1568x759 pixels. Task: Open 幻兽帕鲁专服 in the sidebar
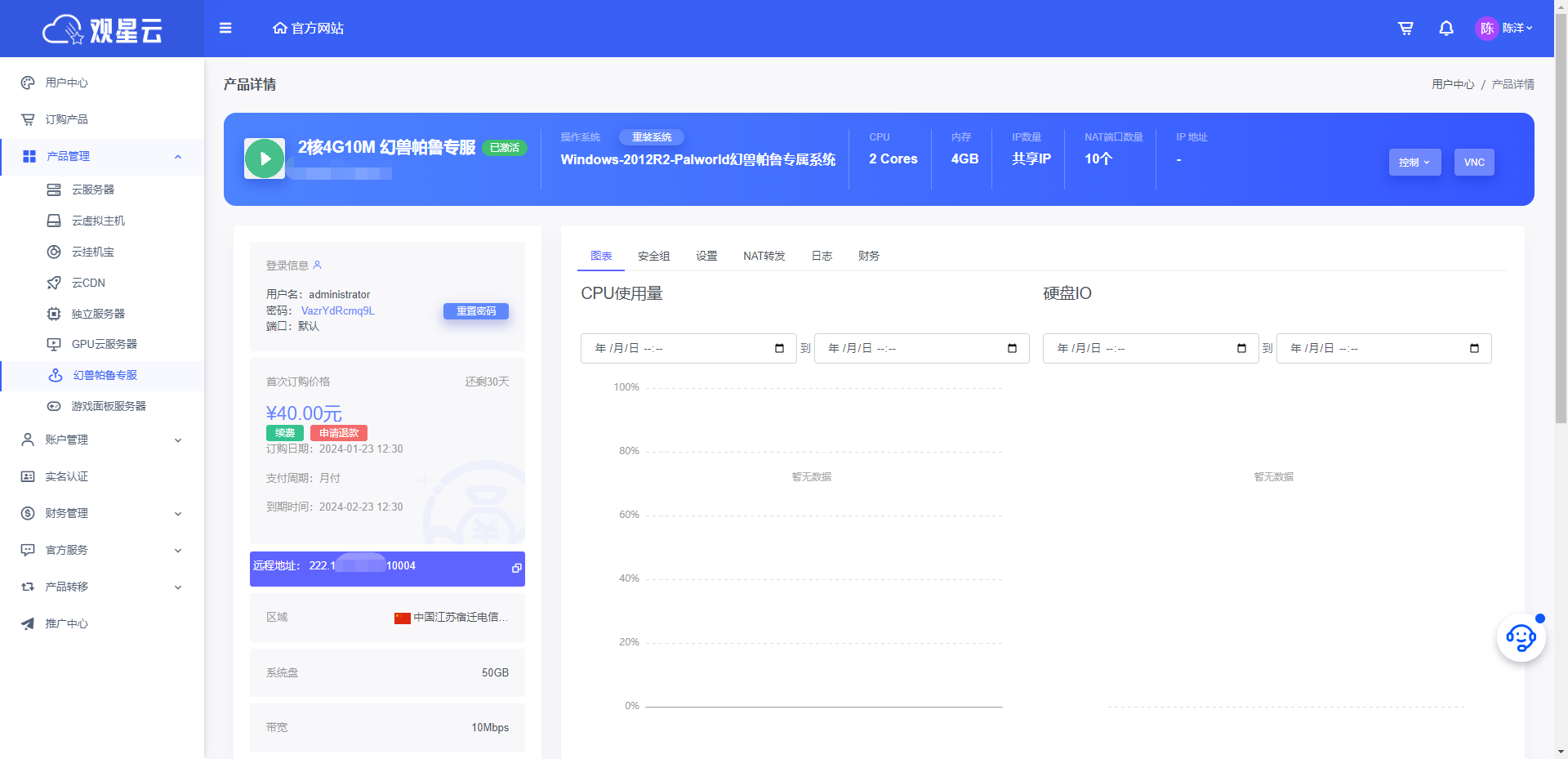point(105,375)
